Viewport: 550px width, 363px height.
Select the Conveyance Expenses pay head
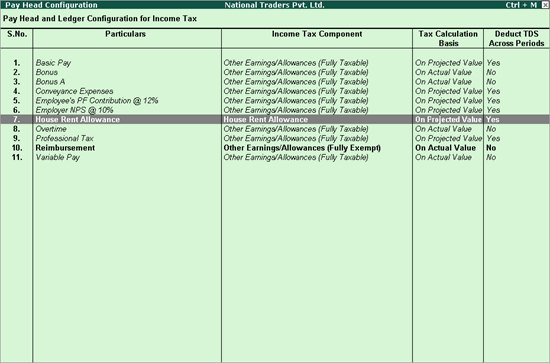[x=74, y=91]
